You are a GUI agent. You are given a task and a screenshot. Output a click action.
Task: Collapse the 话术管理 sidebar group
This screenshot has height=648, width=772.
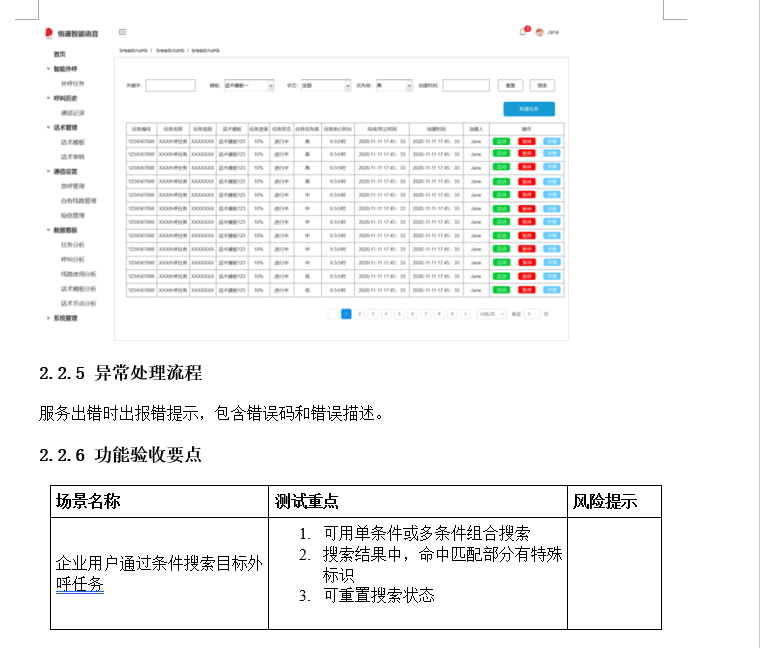click(x=48, y=127)
